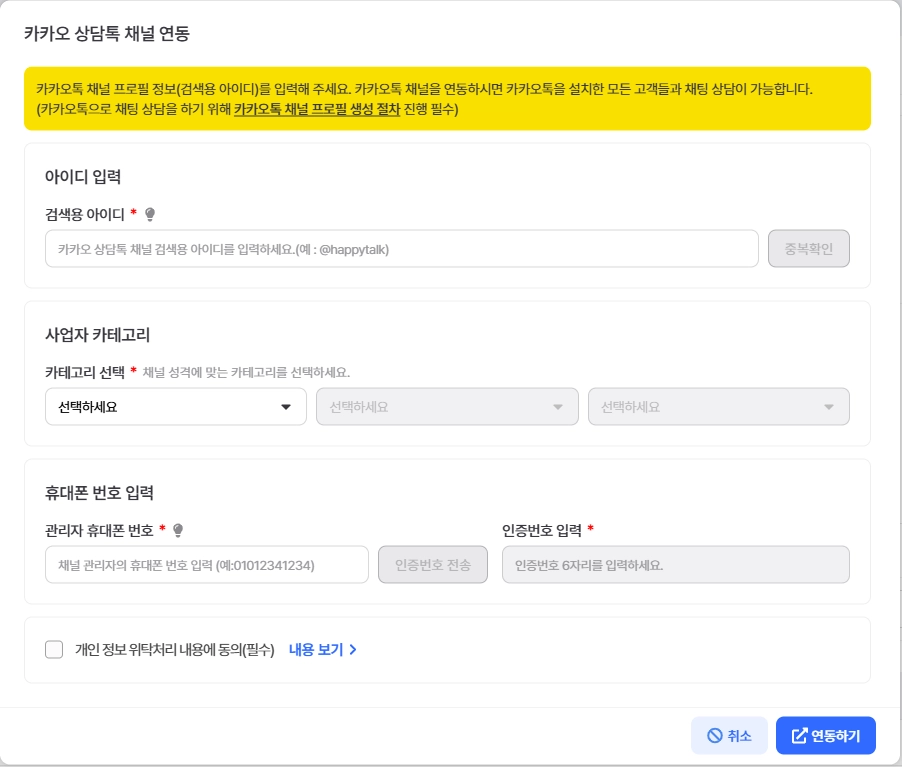This screenshot has width=902, height=767.
Task: Click the 취소 button
Action: pyautogui.click(x=729, y=736)
